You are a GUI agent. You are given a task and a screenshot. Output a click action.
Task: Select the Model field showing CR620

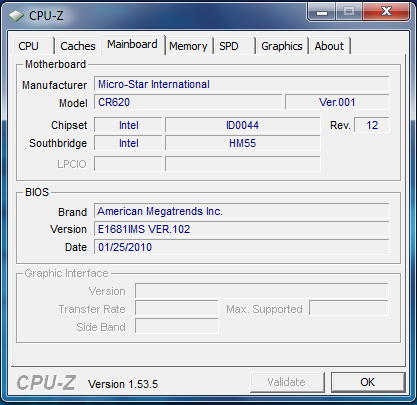[188, 102]
